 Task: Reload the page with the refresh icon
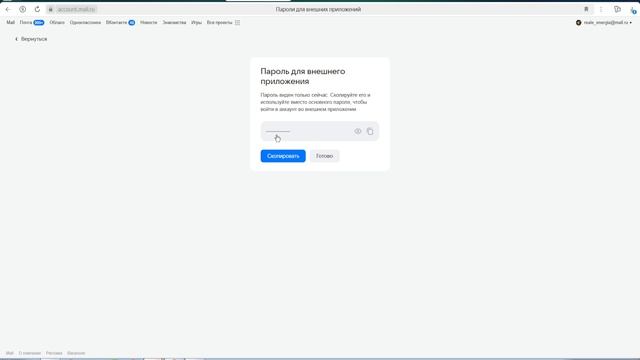(x=37, y=9)
